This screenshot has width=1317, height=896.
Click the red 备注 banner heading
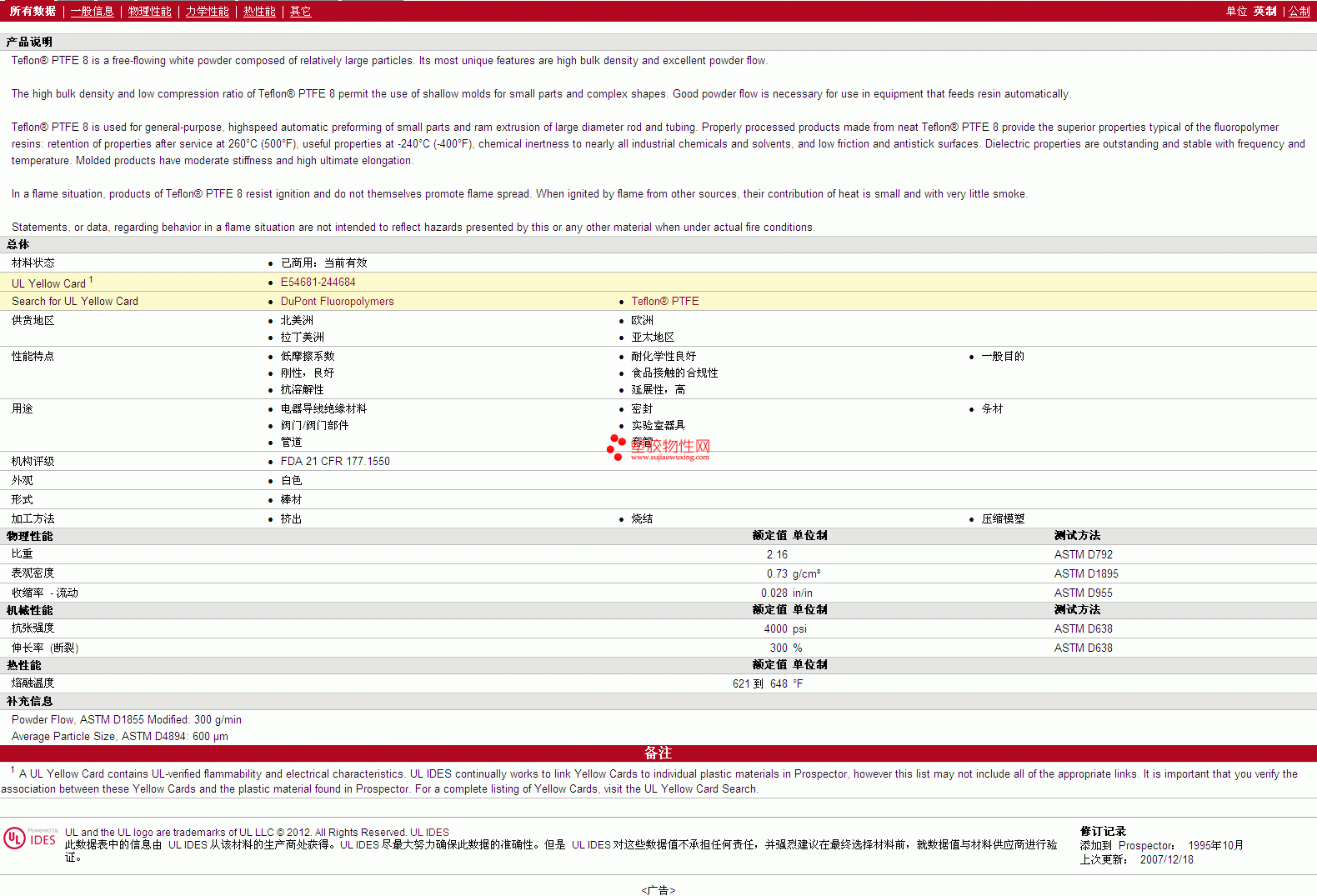[x=658, y=753]
